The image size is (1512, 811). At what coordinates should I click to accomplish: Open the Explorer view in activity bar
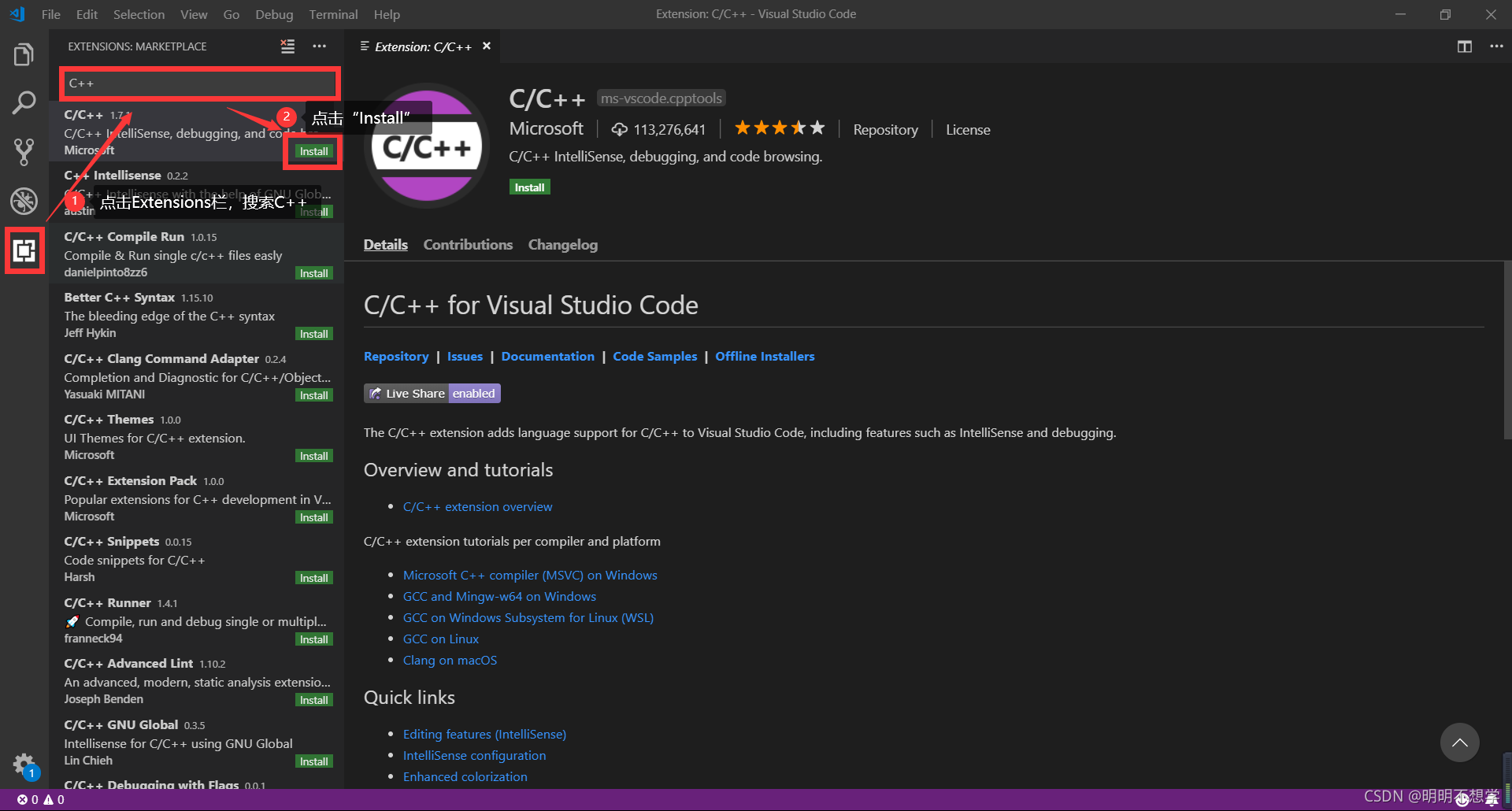[24, 55]
